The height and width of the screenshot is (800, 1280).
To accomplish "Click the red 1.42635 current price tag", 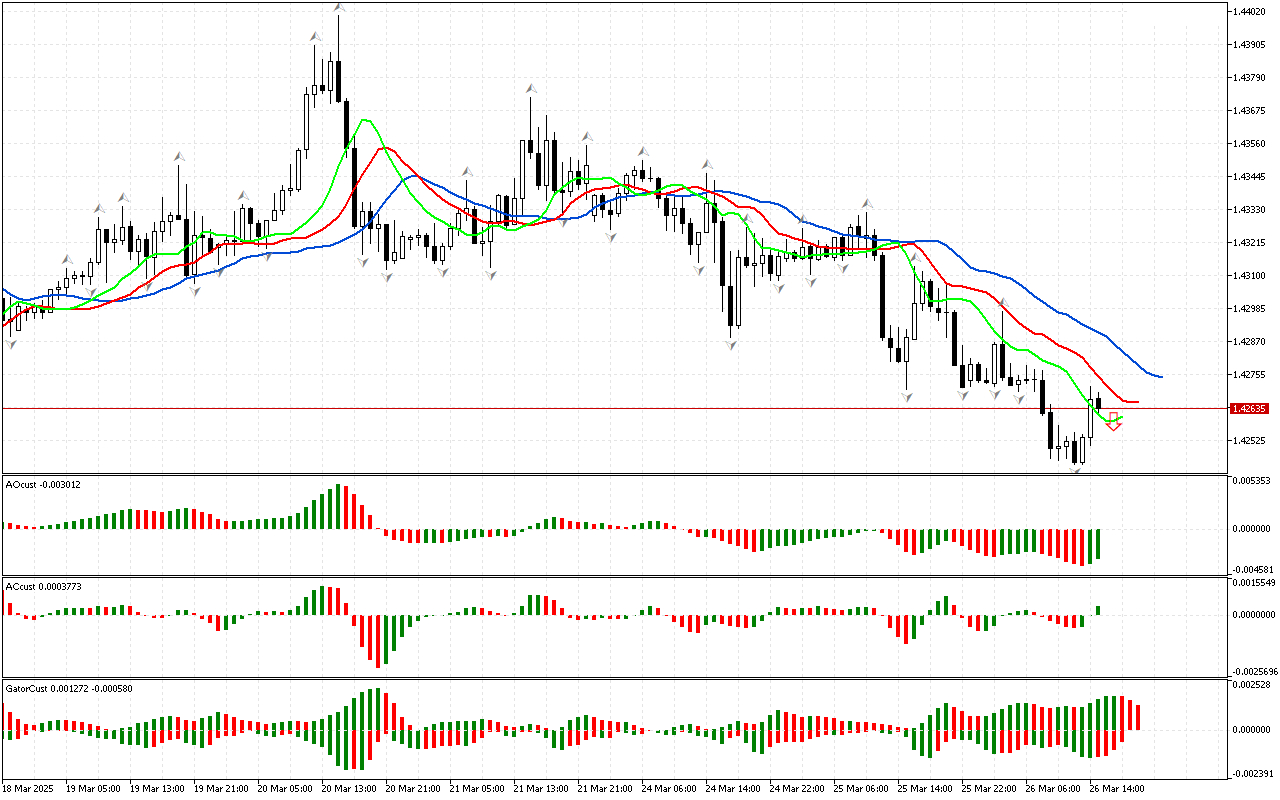I will pos(1250,409).
